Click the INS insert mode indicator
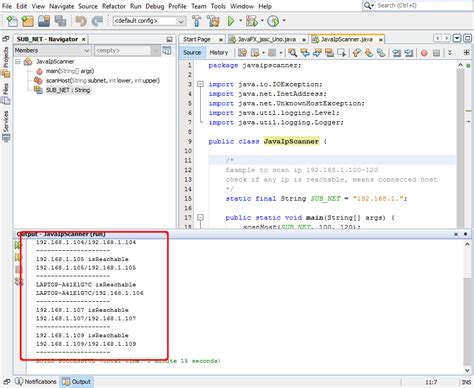 (466, 382)
